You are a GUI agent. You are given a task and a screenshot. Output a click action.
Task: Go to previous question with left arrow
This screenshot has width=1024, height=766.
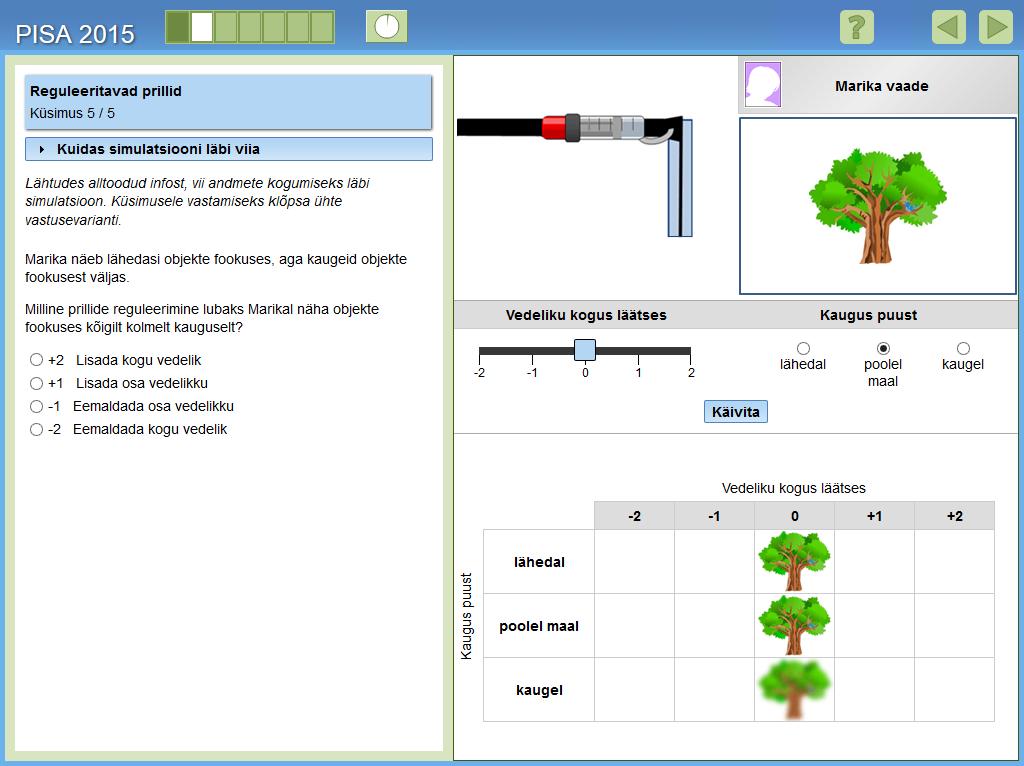[948, 27]
